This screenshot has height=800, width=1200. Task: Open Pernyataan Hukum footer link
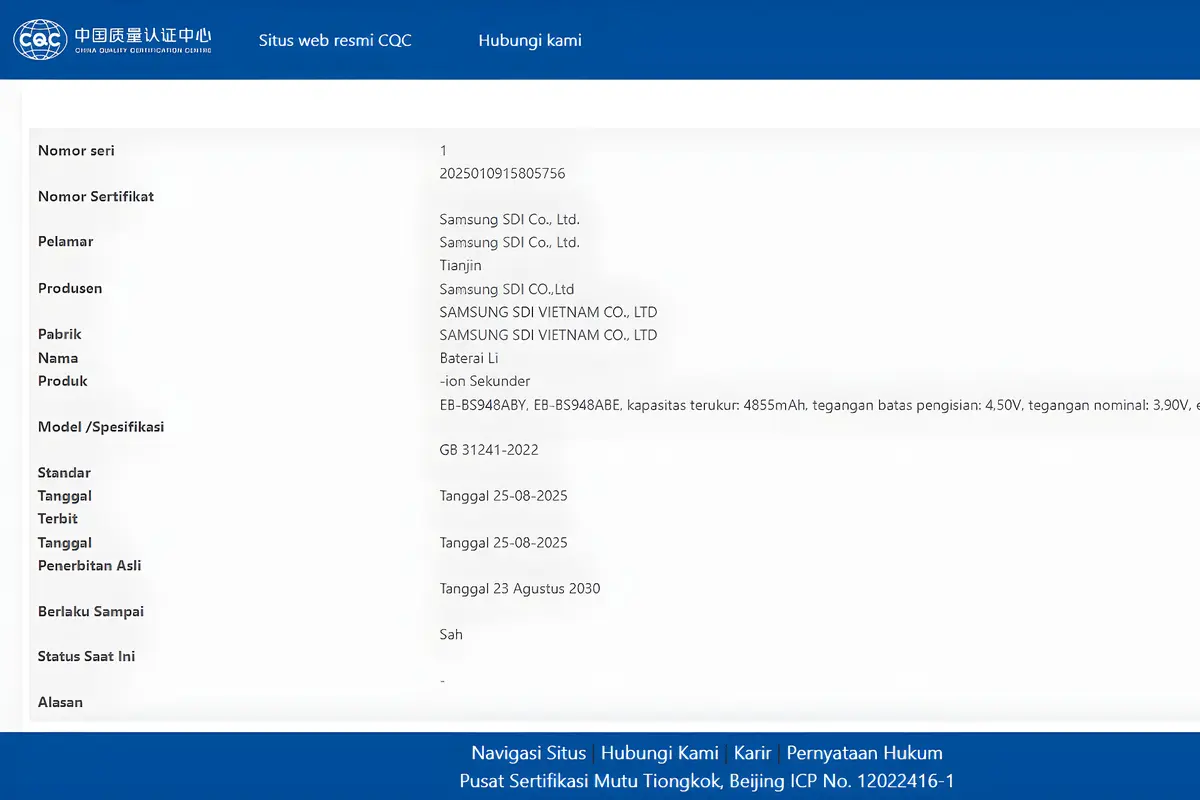pyautogui.click(x=865, y=753)
